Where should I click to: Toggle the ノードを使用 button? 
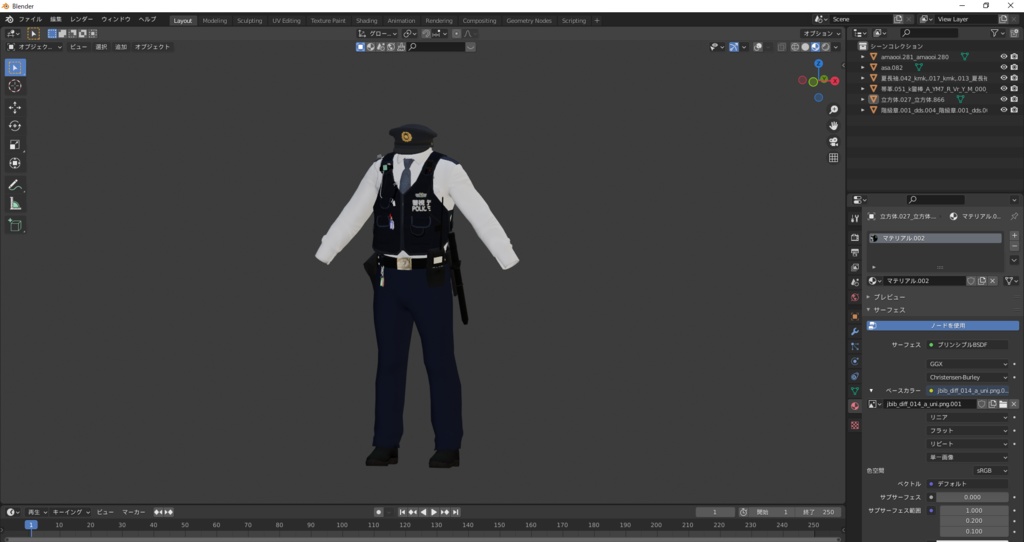point(942,325)
